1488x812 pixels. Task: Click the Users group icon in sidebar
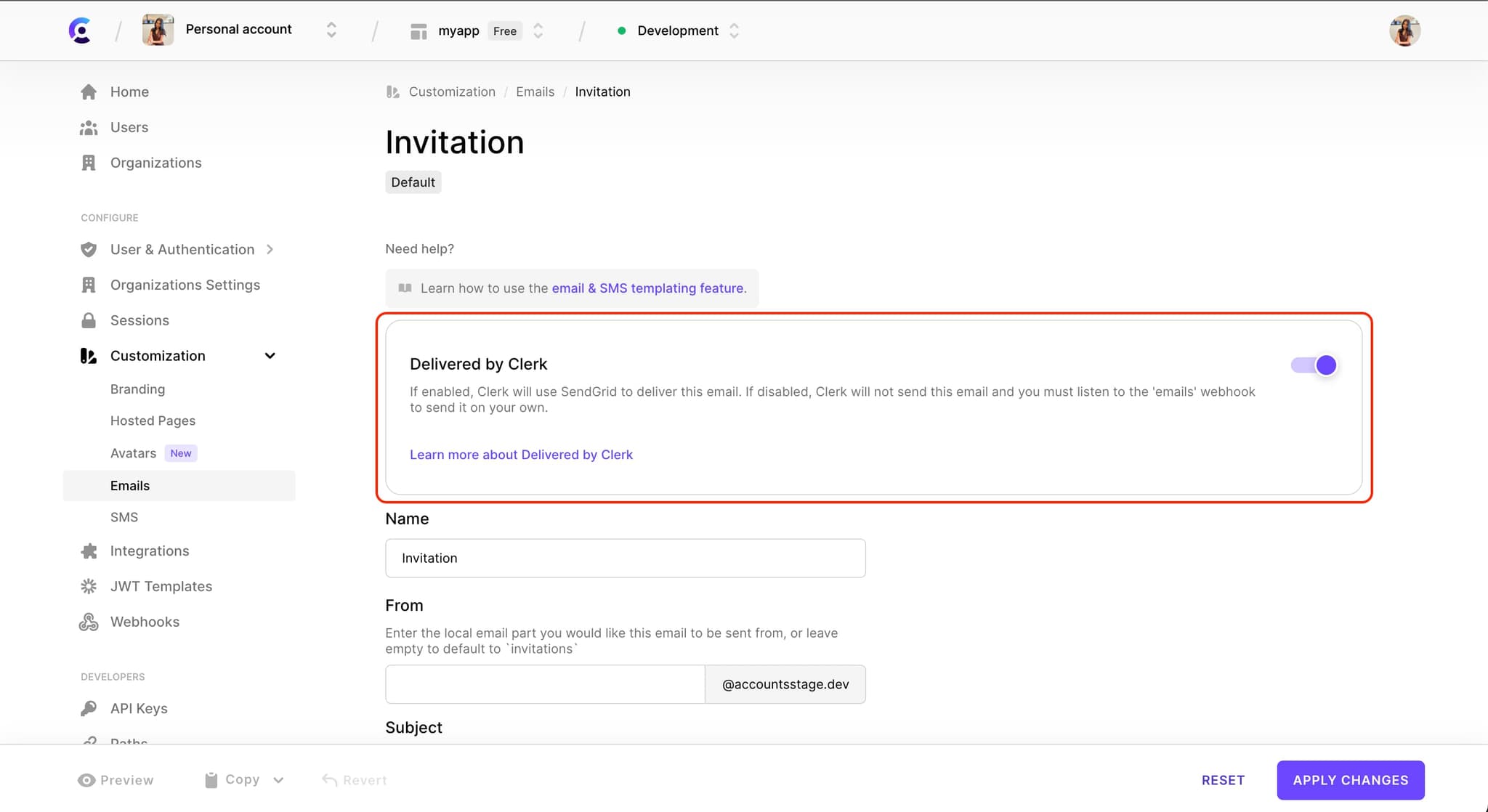tap(89, 127)
